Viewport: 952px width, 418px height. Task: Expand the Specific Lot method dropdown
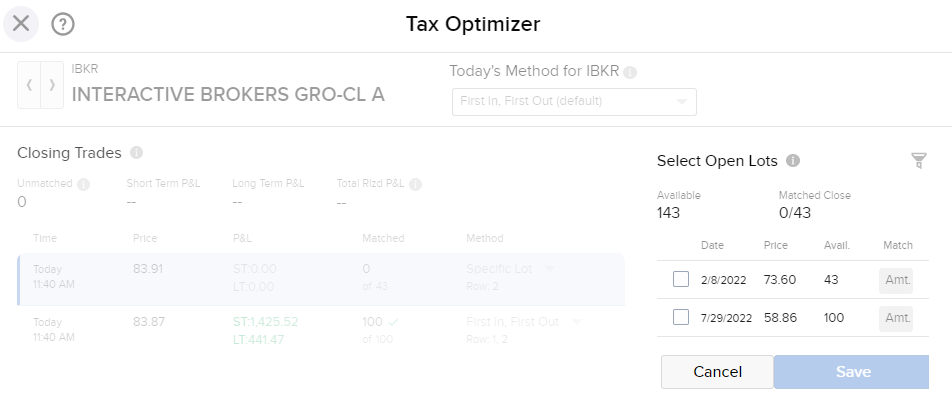point(548,269)
